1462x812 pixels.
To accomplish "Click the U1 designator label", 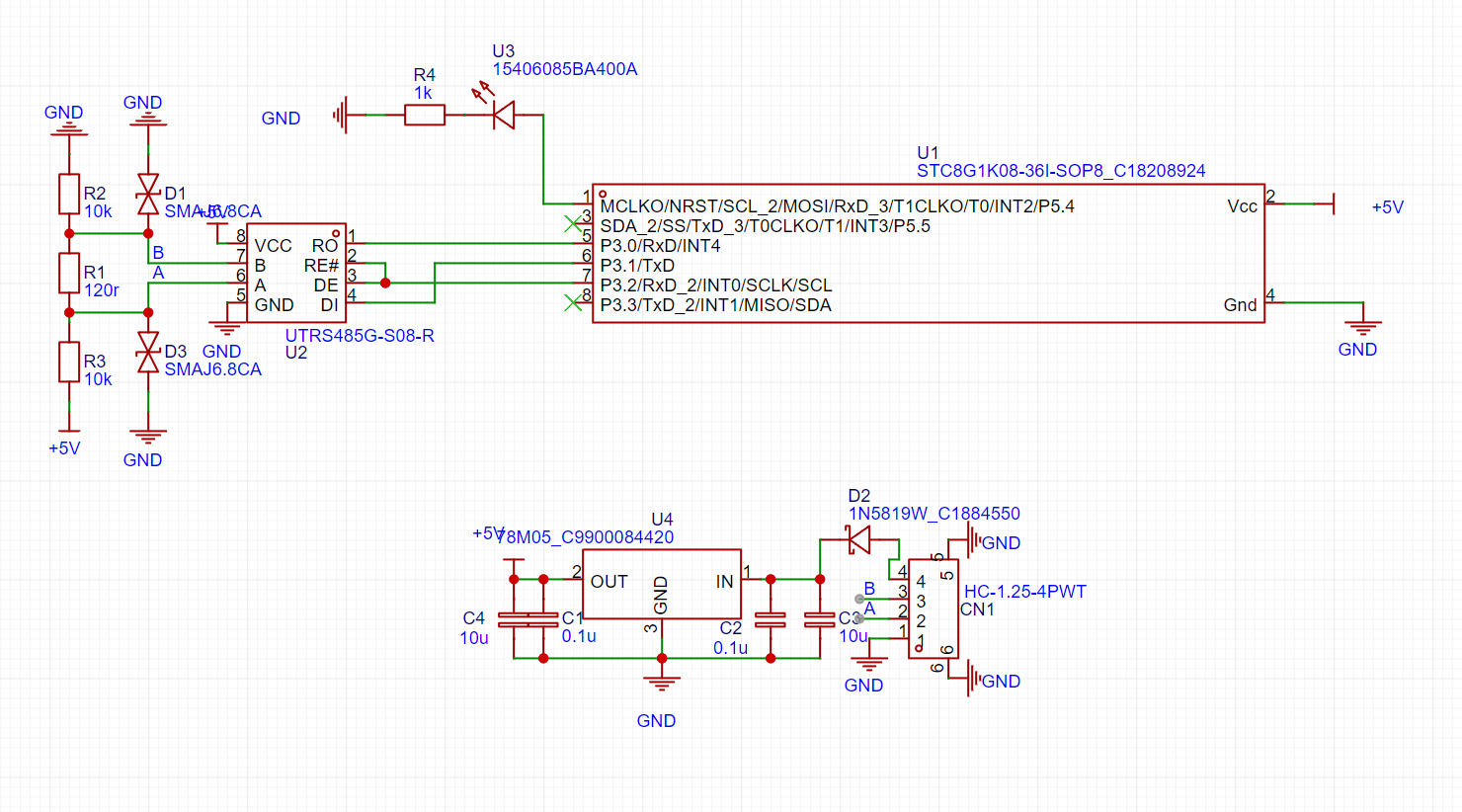I will click(928, 153).
